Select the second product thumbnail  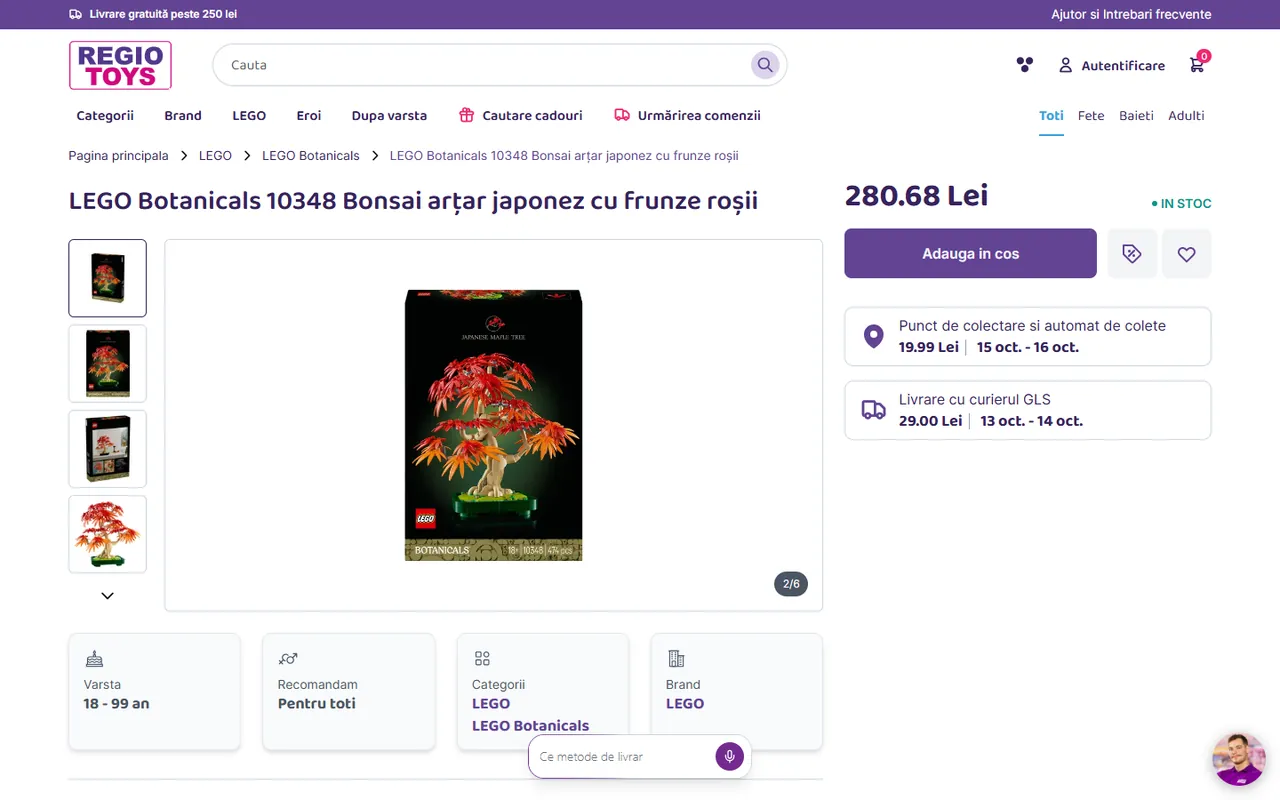(108, 363)
